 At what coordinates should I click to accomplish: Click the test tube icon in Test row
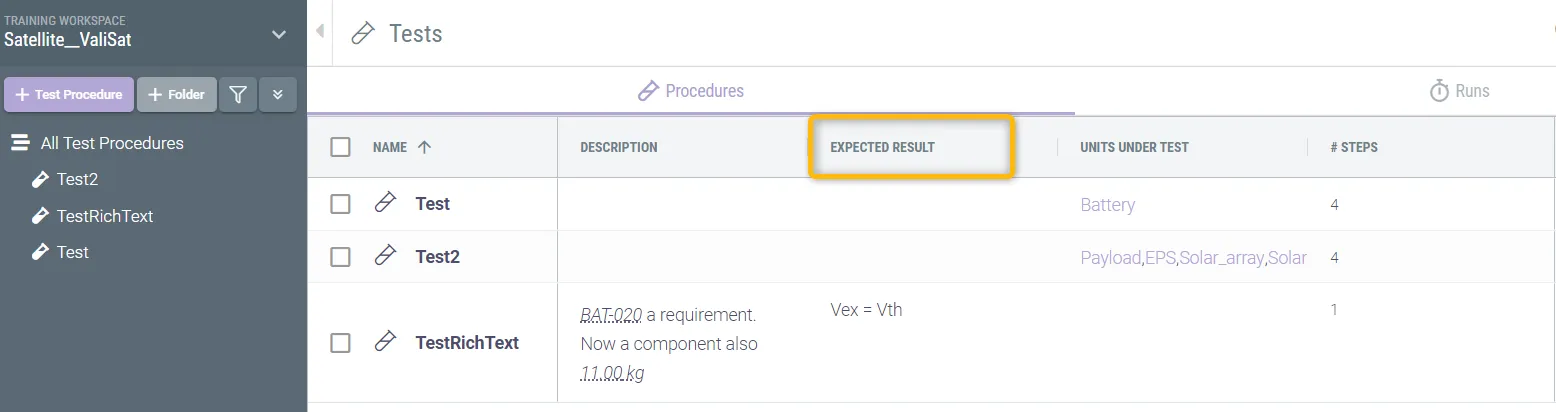[x=385, y=203]
